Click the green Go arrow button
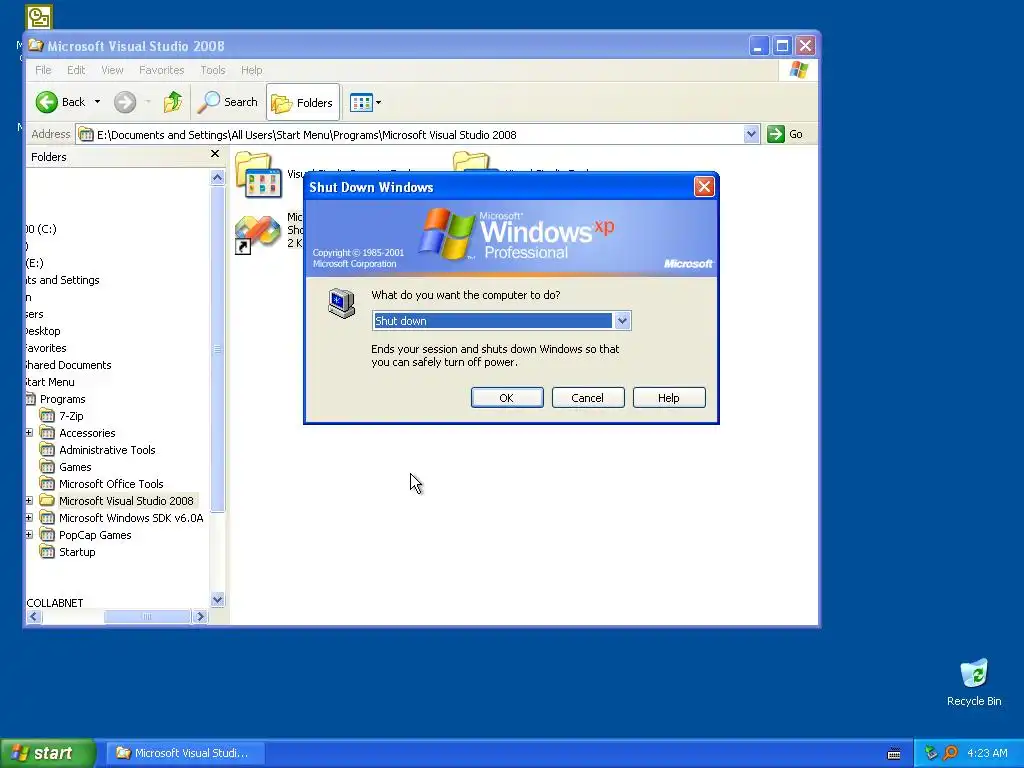Viewport: 1024px width, 768px height. point(776,135)
